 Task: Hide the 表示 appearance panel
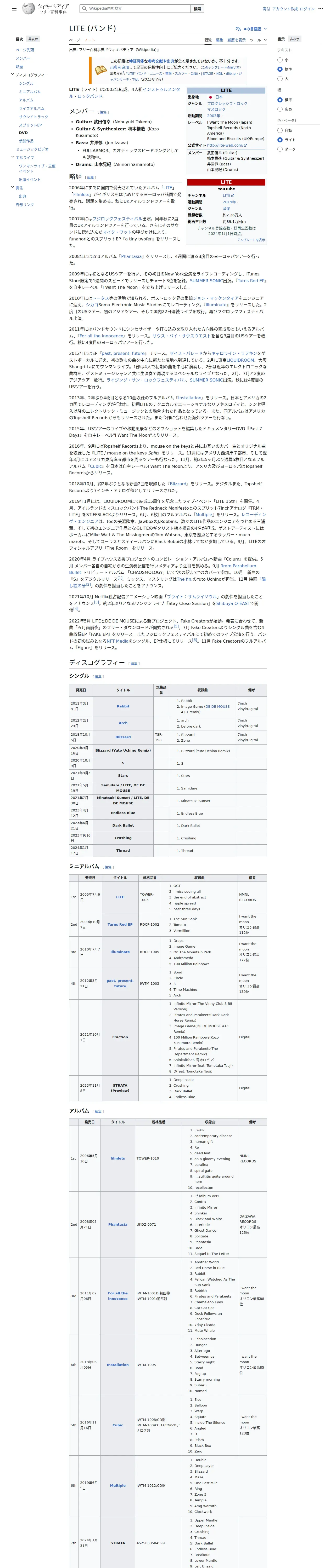click(295, 39)
